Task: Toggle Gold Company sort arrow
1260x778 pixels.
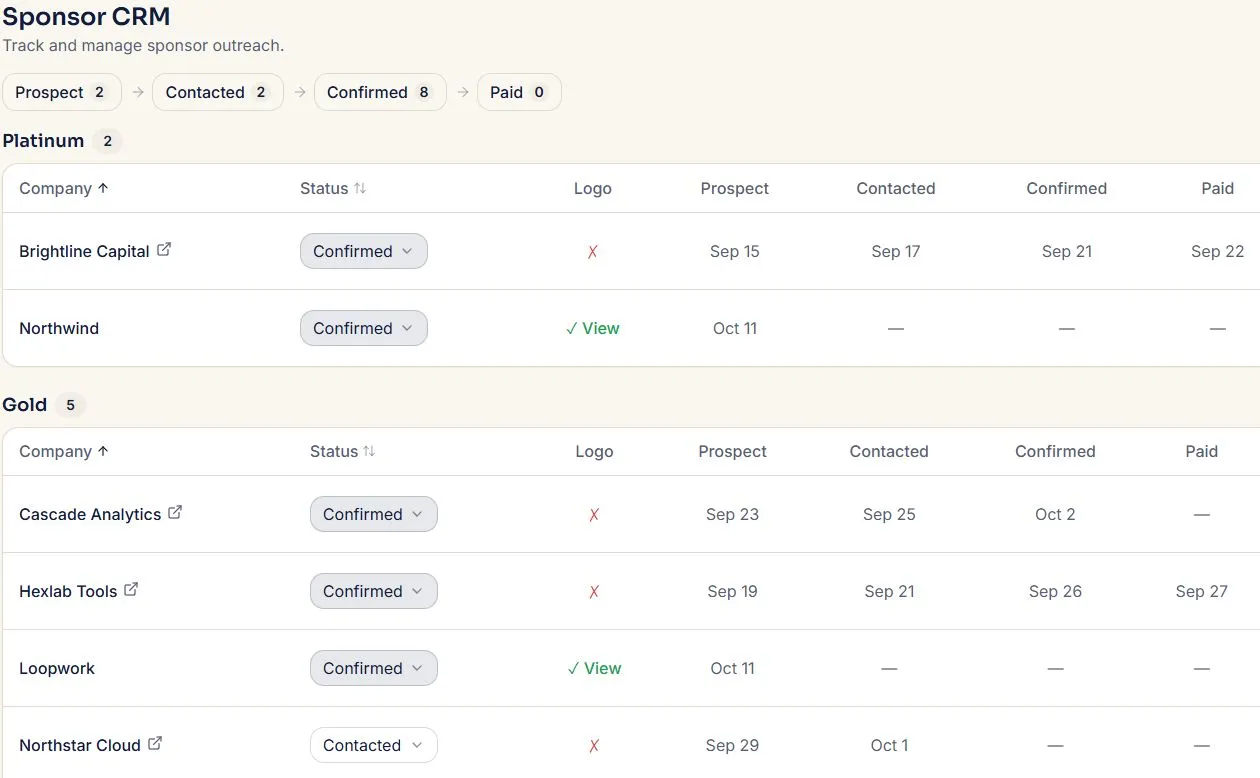Action: 103,451
